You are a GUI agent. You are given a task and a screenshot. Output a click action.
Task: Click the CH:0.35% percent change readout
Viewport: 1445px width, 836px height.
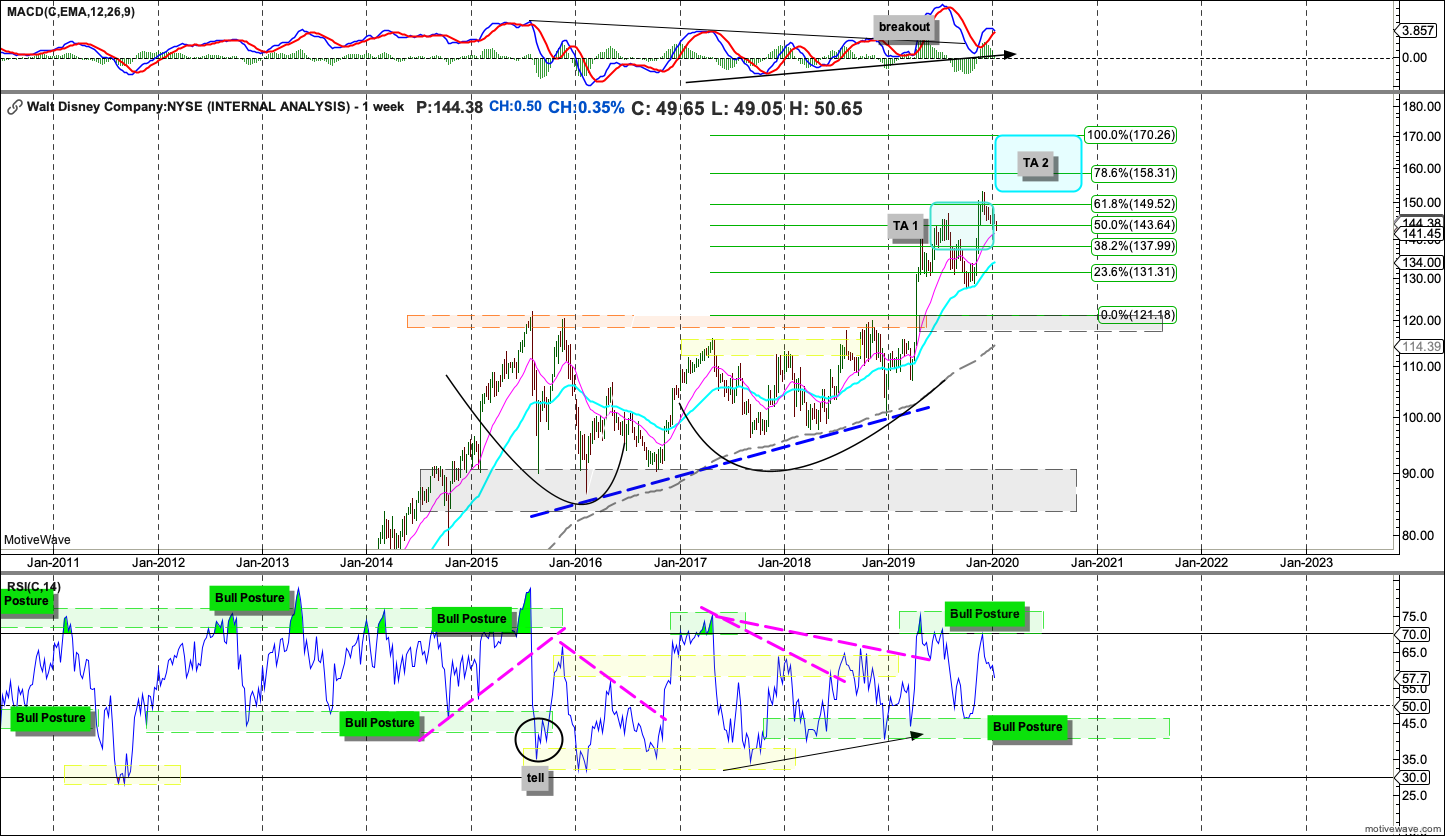586,108
